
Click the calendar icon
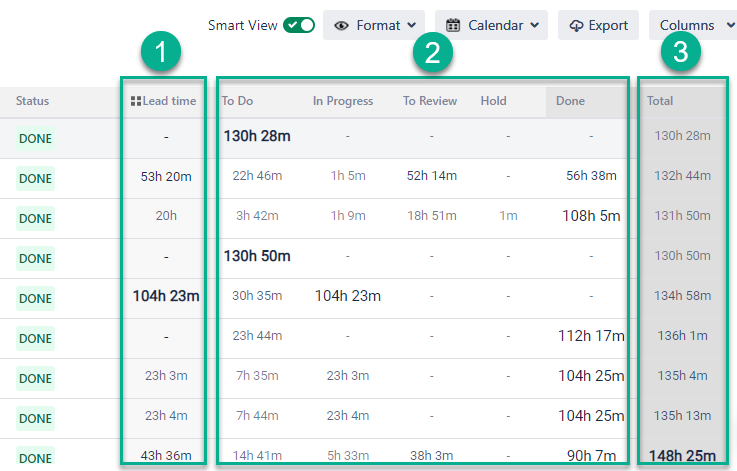pos(453,25)
